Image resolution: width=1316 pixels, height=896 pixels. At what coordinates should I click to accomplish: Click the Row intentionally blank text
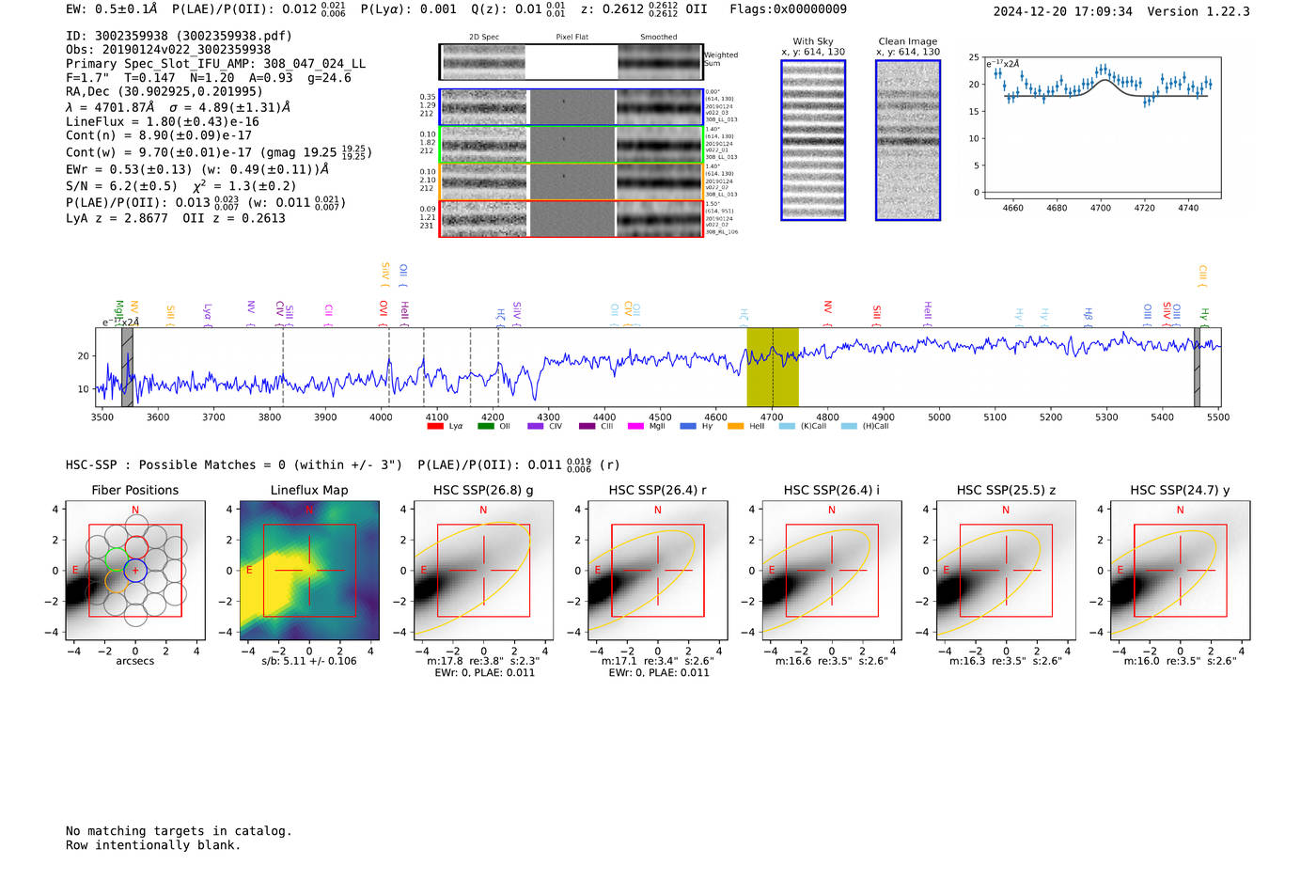[x=153, y=845]
